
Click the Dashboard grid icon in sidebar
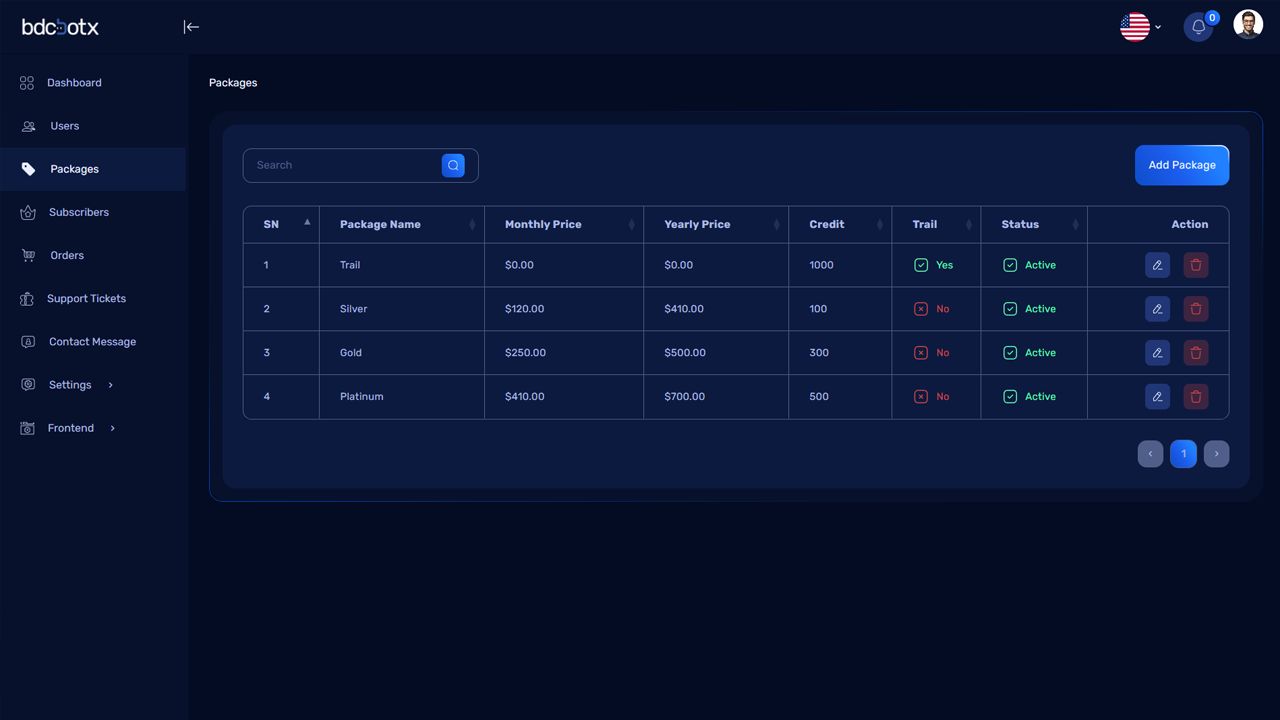[x=27, y=83]
